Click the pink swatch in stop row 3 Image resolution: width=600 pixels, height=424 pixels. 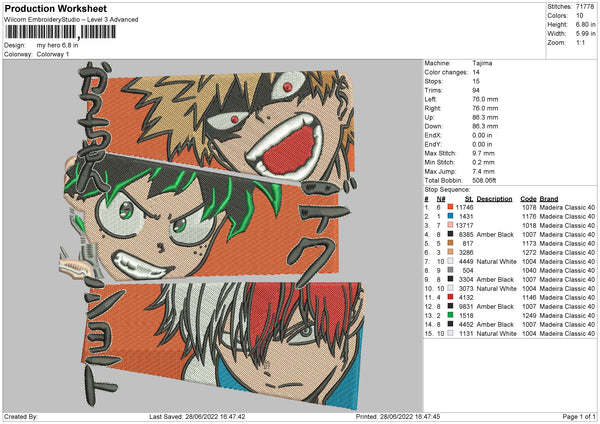tap(450, 225)
